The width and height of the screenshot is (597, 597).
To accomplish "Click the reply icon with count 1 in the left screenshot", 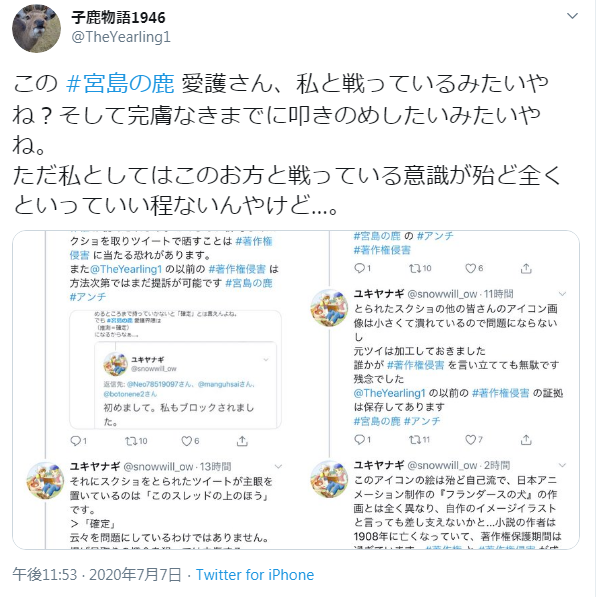I will (x=76, y=441).
